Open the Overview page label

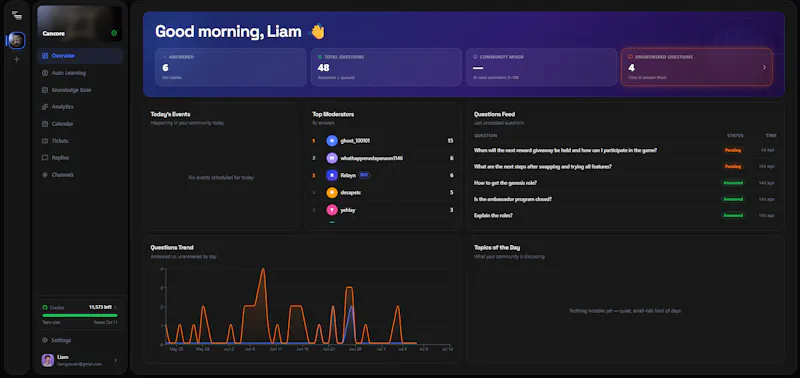[63, 56]
